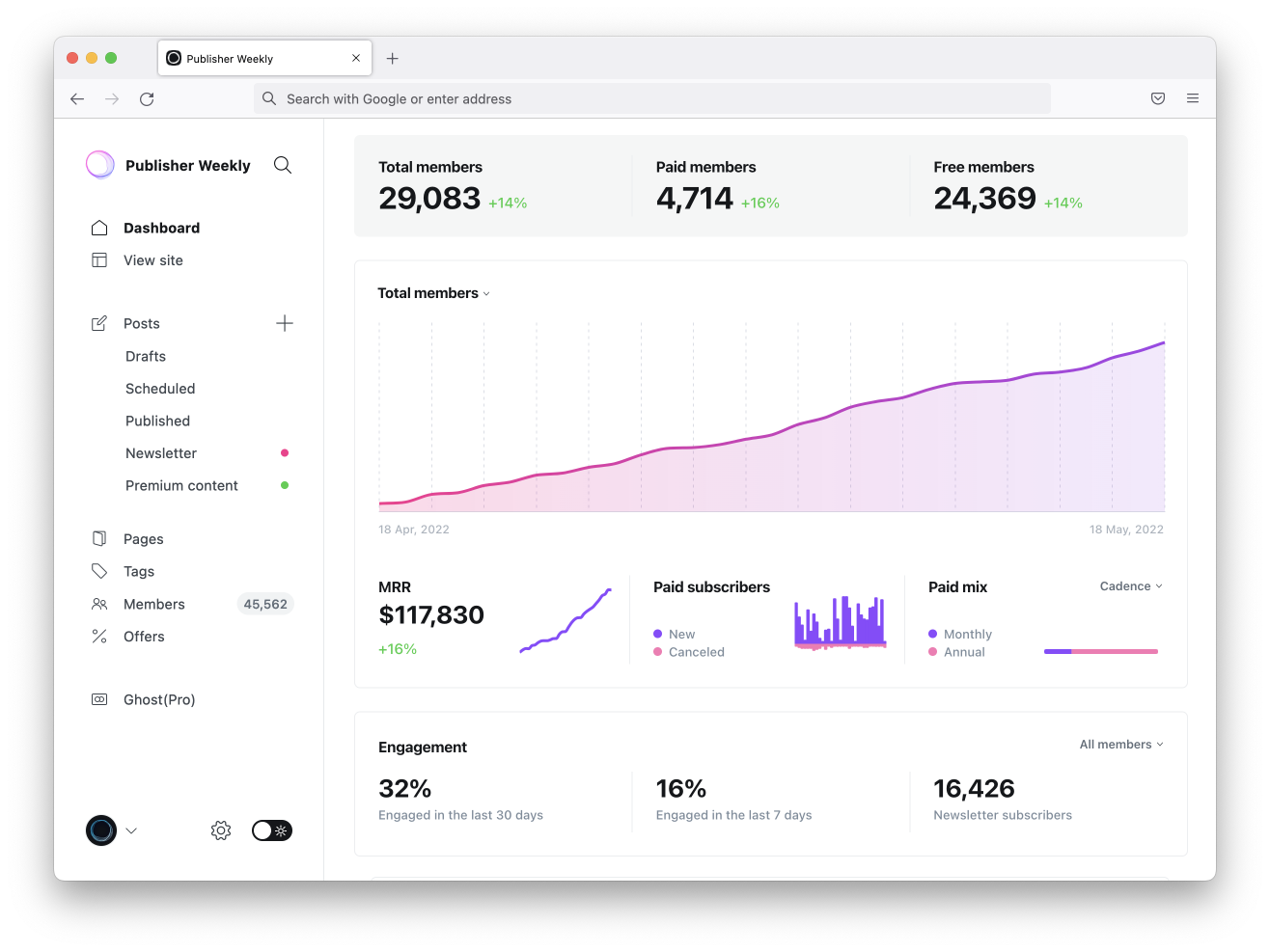
Task: Go to Drafts
Action: coord(145,356)
